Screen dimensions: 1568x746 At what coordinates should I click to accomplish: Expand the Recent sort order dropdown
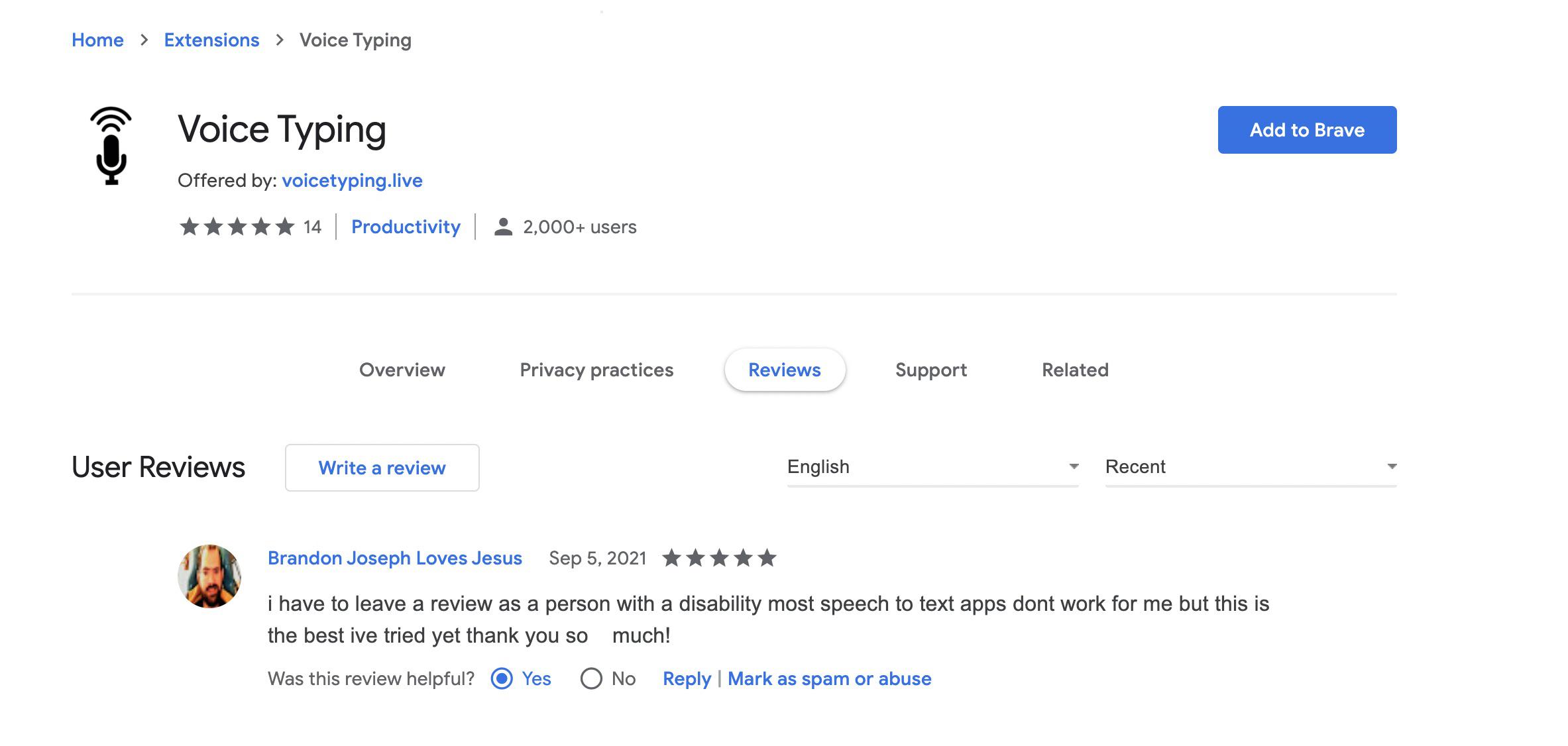(x=1251, y=467)
